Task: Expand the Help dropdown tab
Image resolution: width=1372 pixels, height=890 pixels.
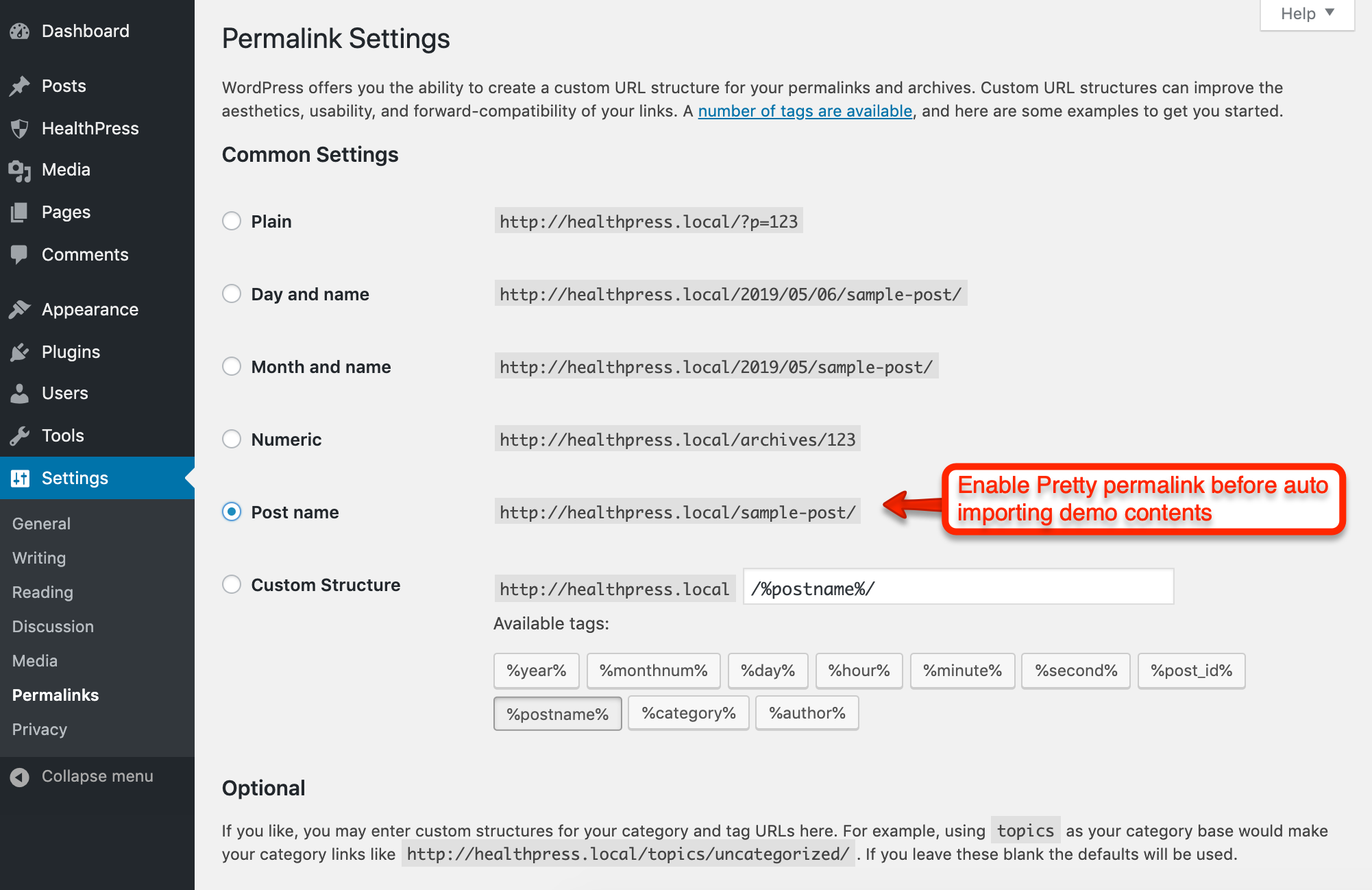Action: [x=1307, y=14]
